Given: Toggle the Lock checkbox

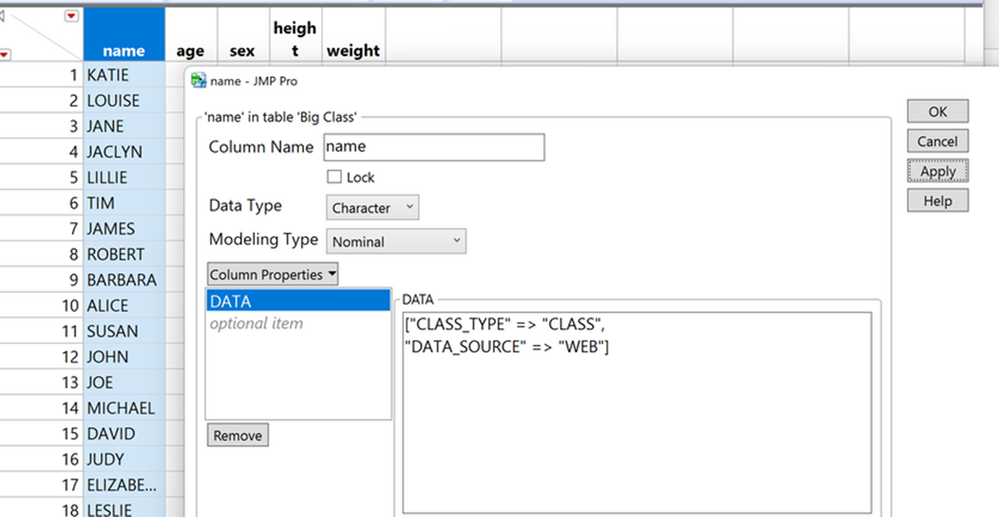Looking at the screenshot, I should click(x=335, y=177).
